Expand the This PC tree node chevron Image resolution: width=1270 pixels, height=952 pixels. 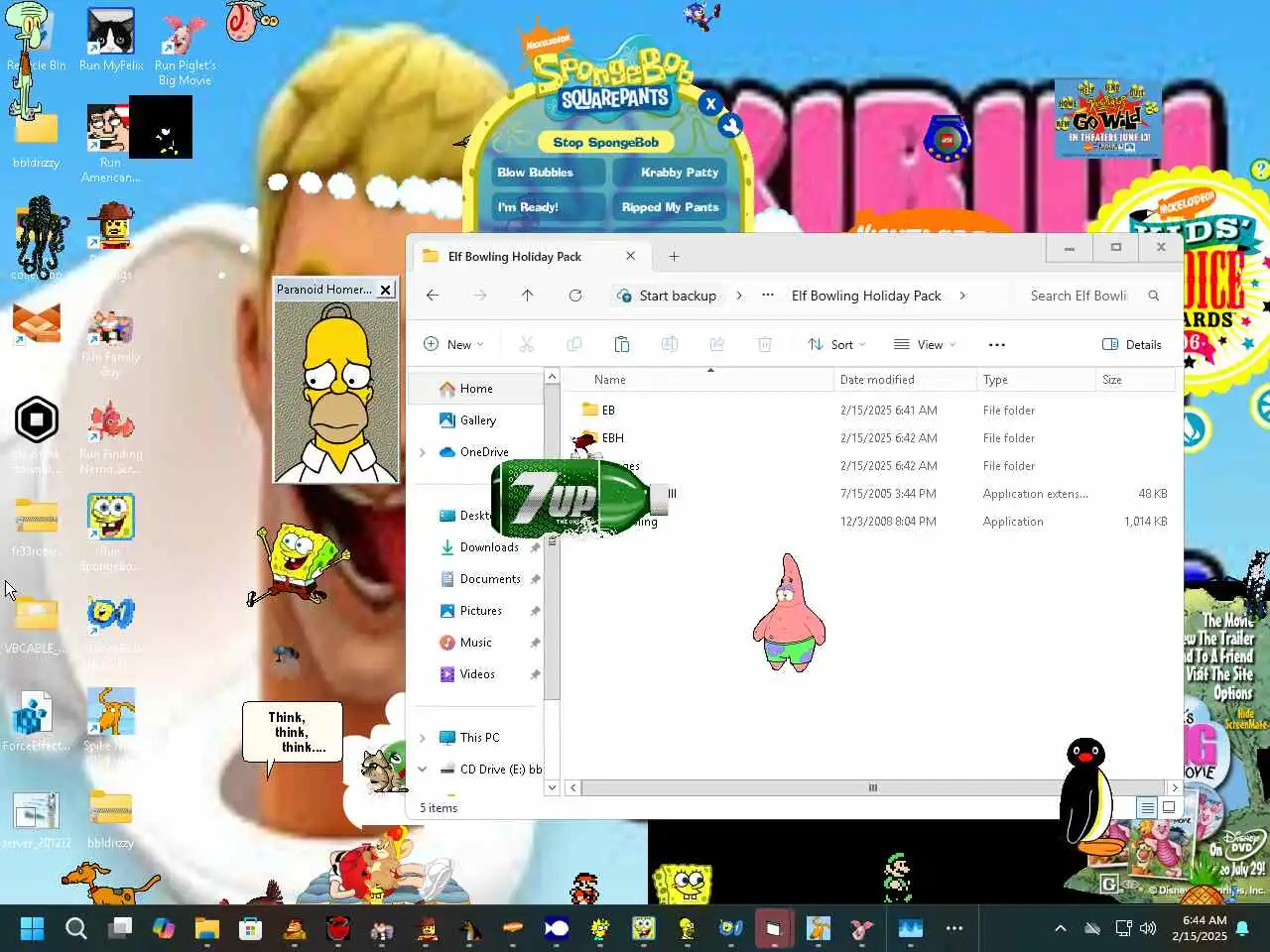pyautogui.click(x=423, y=738)
